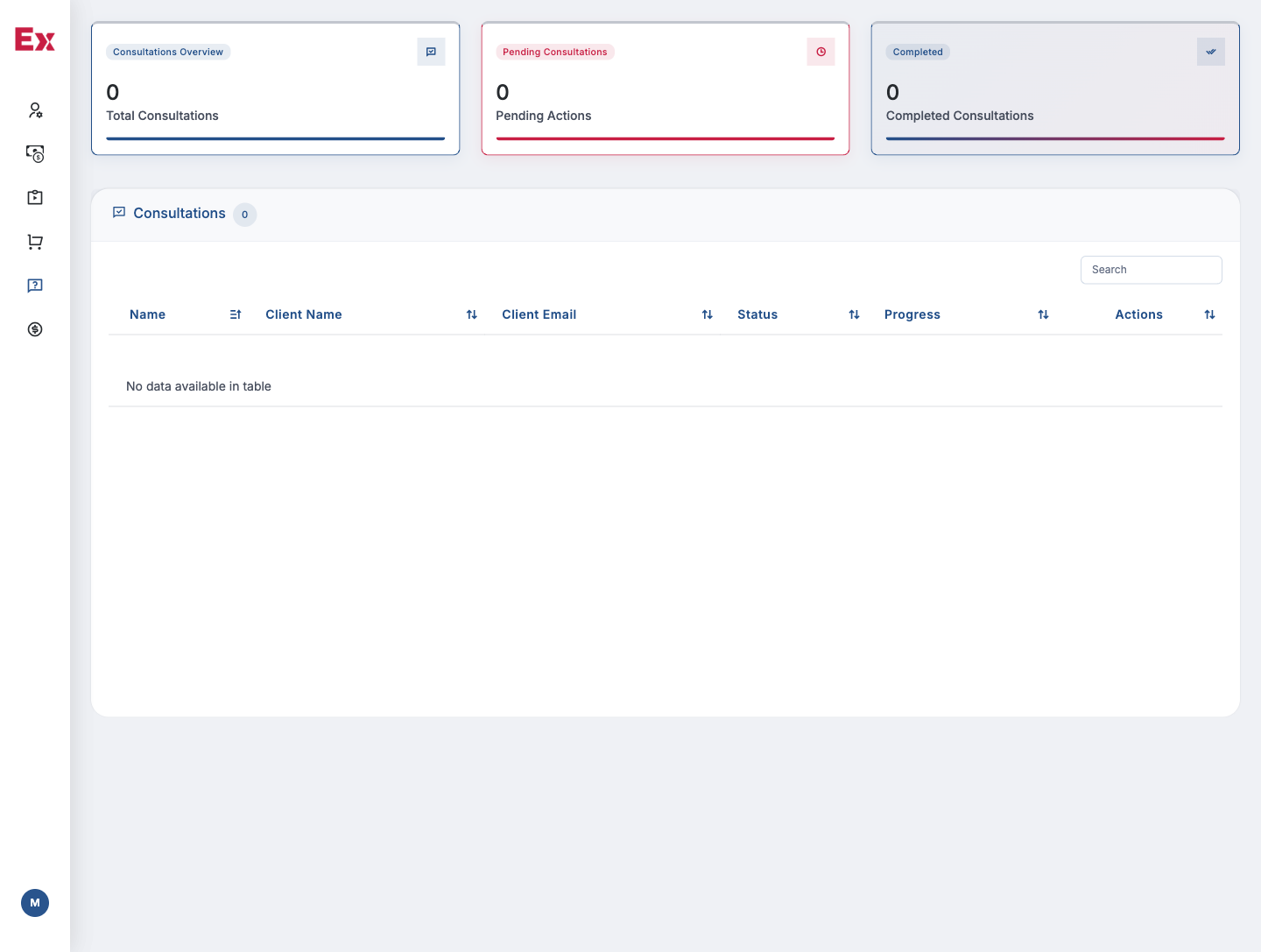Click the Pending Actions label
The height and width of the screenshot is (952, 1261).
[x=544, y=116]
